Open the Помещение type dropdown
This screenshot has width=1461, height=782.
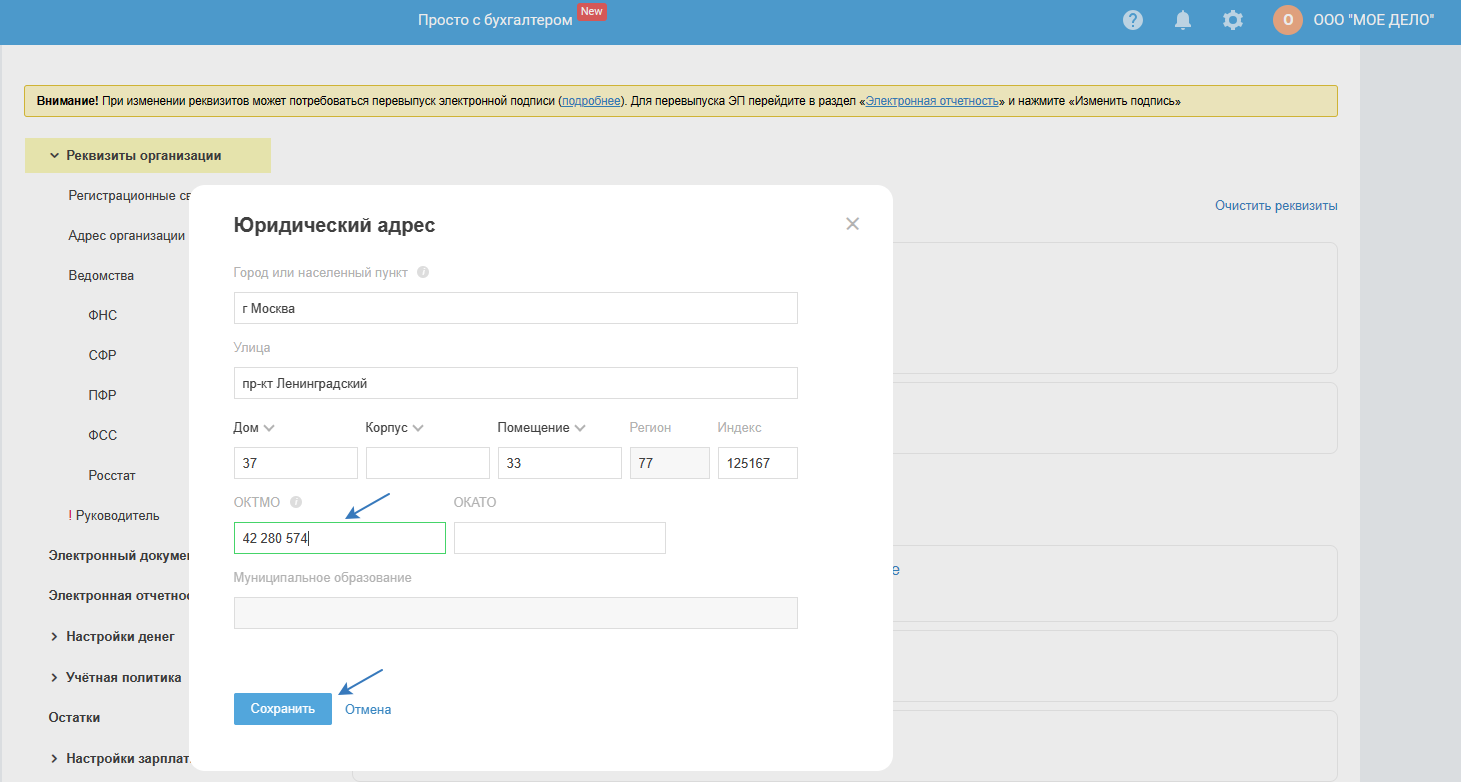click(542, 428)
